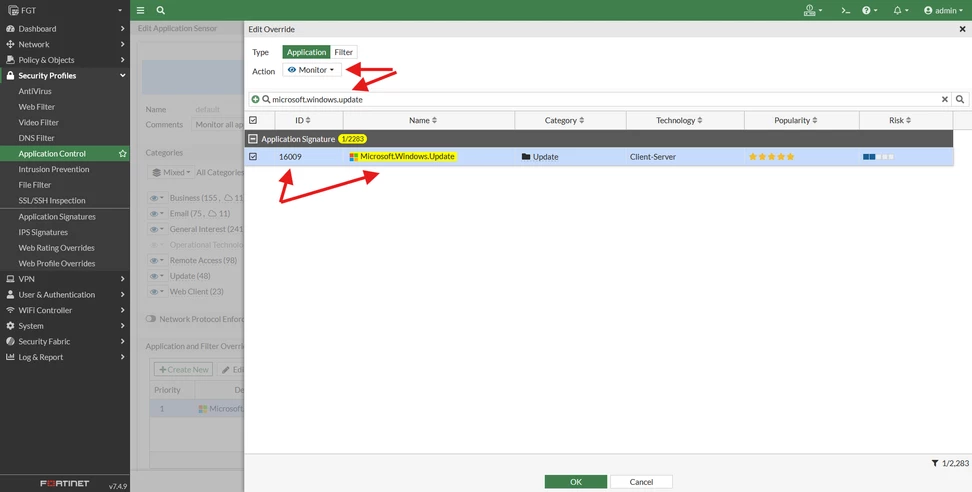Expand the Dashboard menu
This screenshot has height=492, width=972.
coord(64,29)
